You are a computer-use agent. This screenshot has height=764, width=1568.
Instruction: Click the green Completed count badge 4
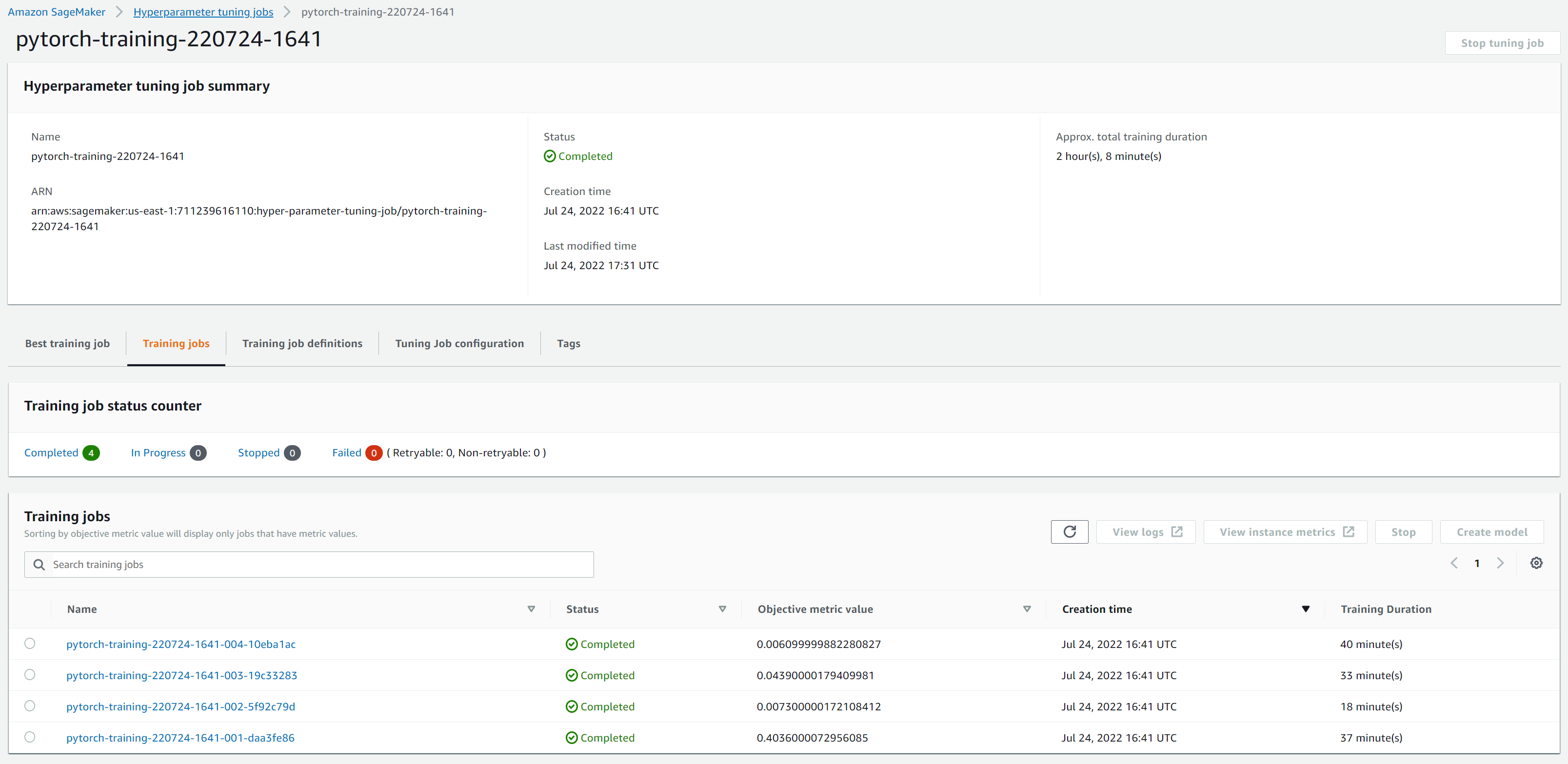tap(91, 452)
